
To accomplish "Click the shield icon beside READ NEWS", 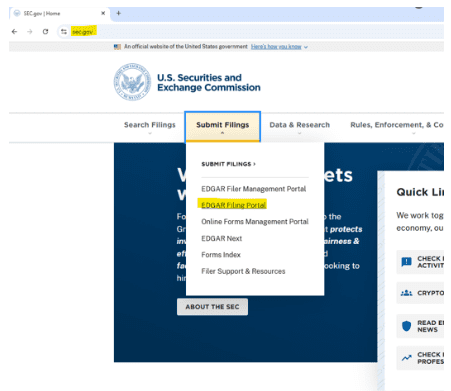I will tap(406, 326).
